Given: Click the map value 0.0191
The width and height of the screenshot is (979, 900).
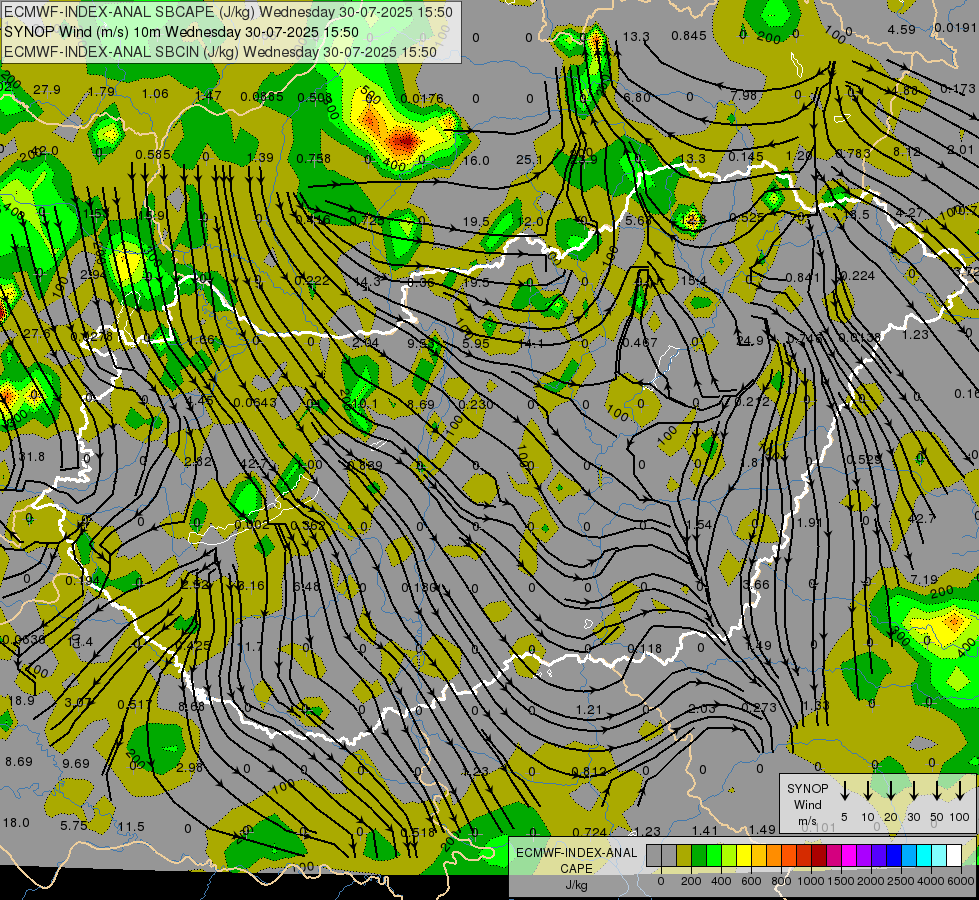Looking at the screenshot, I should click(x=955, y=27).
